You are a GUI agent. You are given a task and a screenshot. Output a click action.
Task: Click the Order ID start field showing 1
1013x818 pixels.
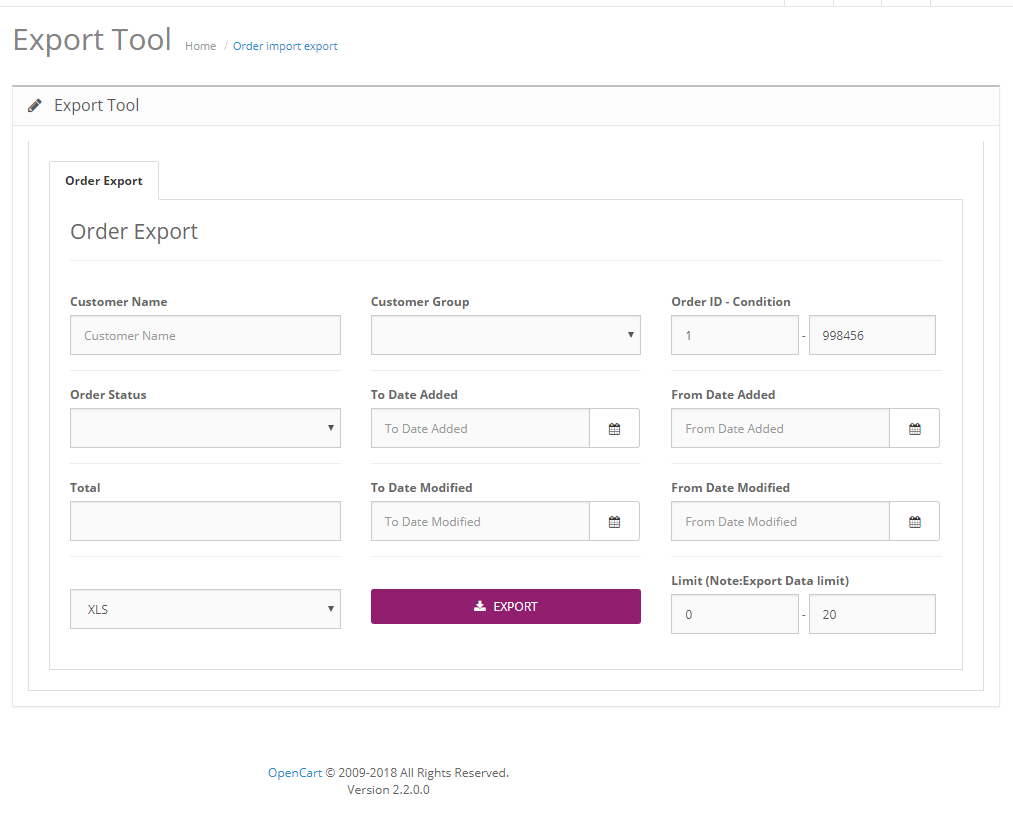point(735,335)
